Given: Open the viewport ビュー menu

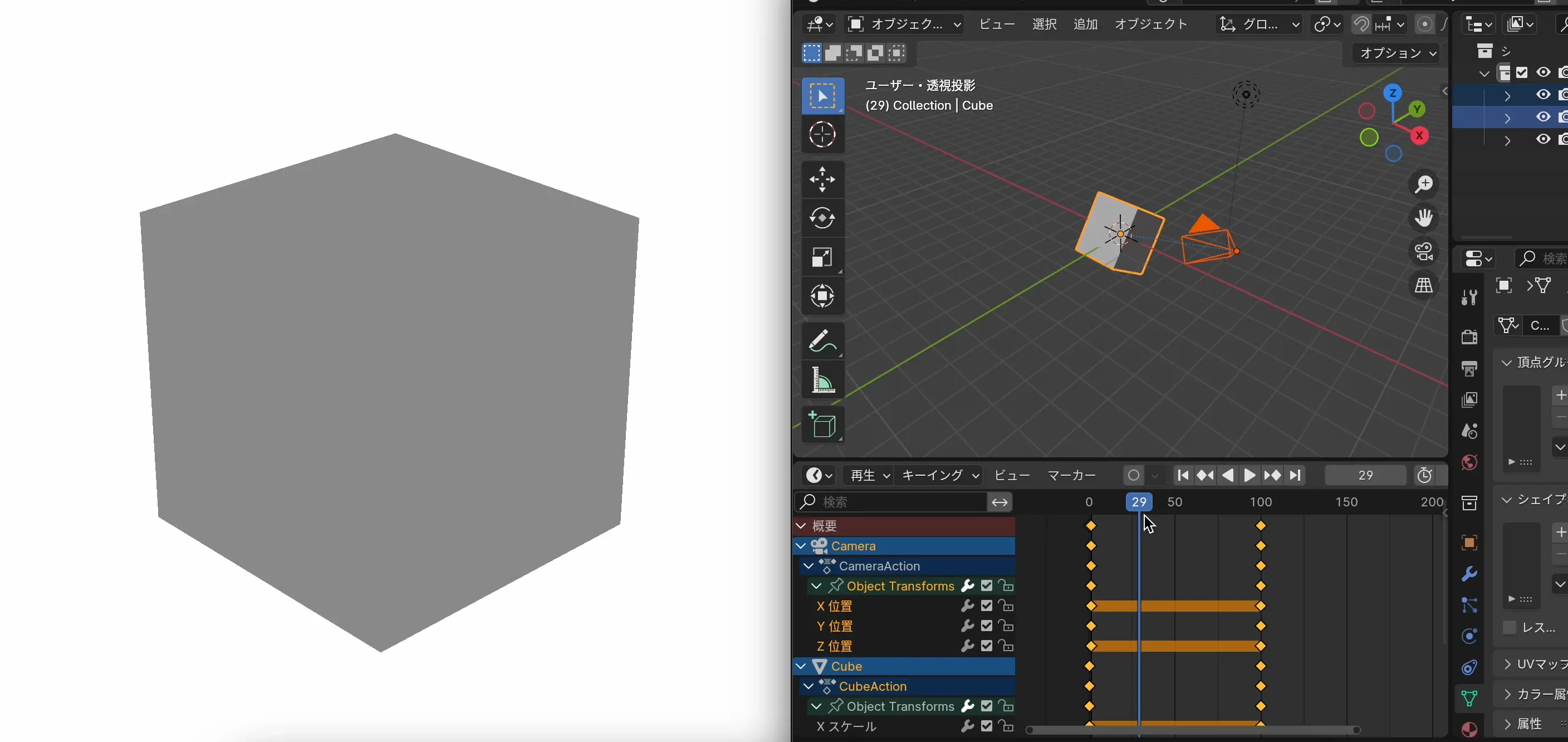Looking at the screenshot, I should point(997,25).
